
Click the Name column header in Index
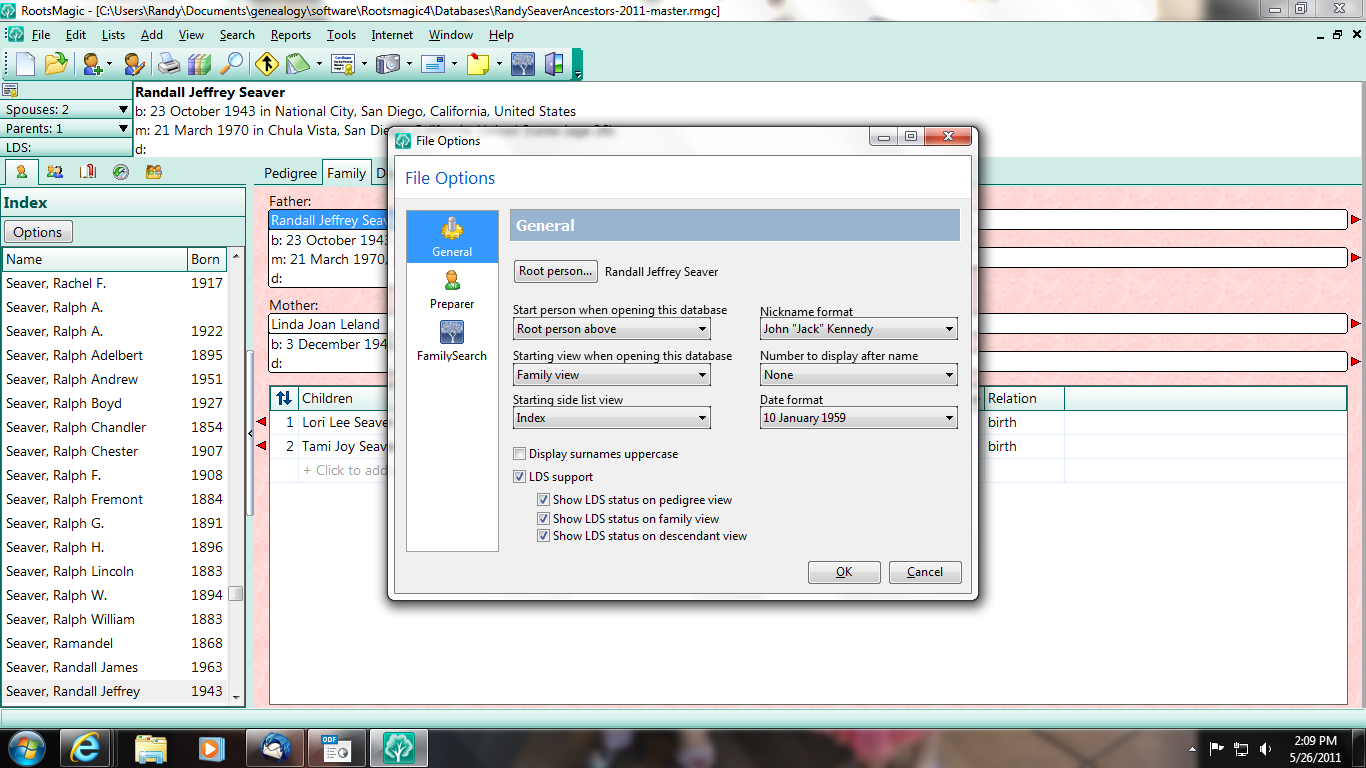(94, 259)
